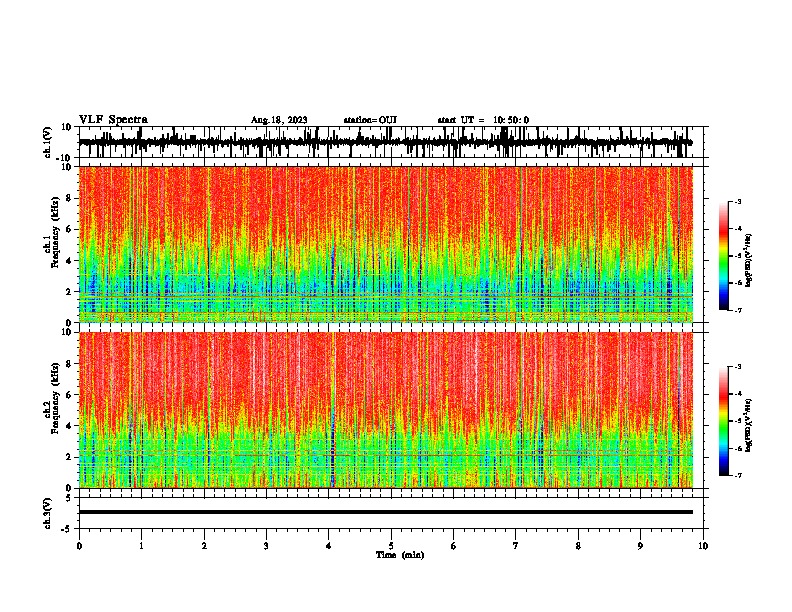
Task: Click the ch.2 colorbar log(PSD) unit label
Action: coord(749,425)
